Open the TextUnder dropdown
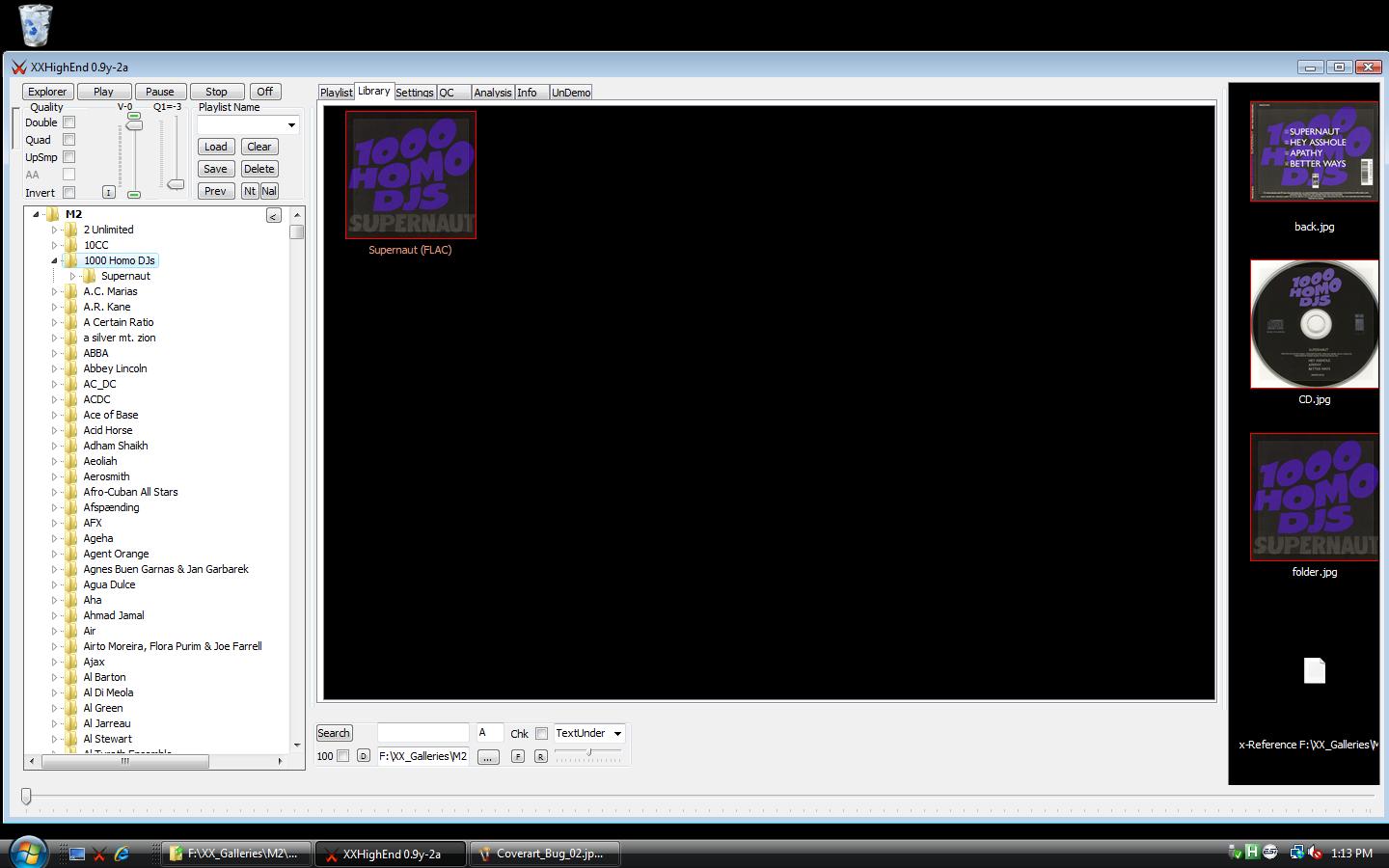Image resolution: width=1389 pixels, height=868 pixels. 617,734
